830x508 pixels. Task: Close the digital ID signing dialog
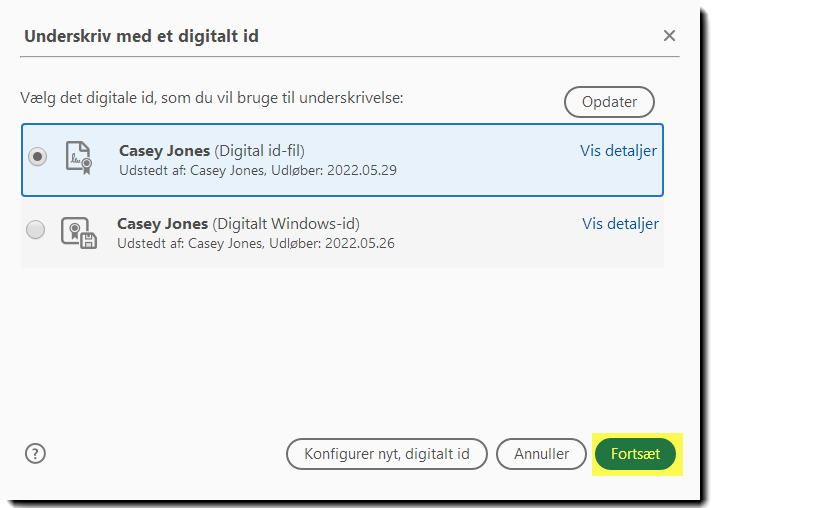pyautogui.click(x=669, y=36)
